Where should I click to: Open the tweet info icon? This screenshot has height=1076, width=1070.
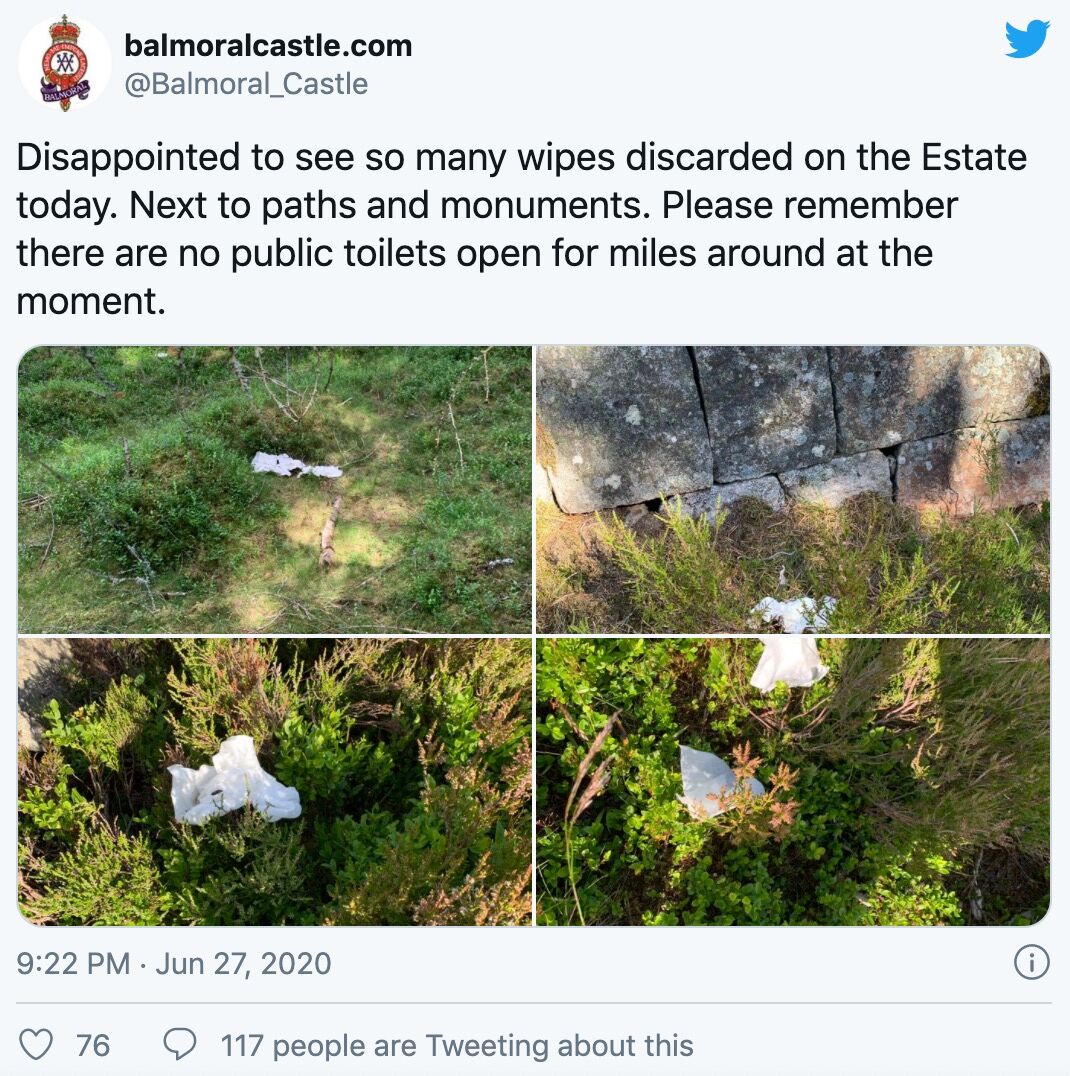(x=1032, y=961)
